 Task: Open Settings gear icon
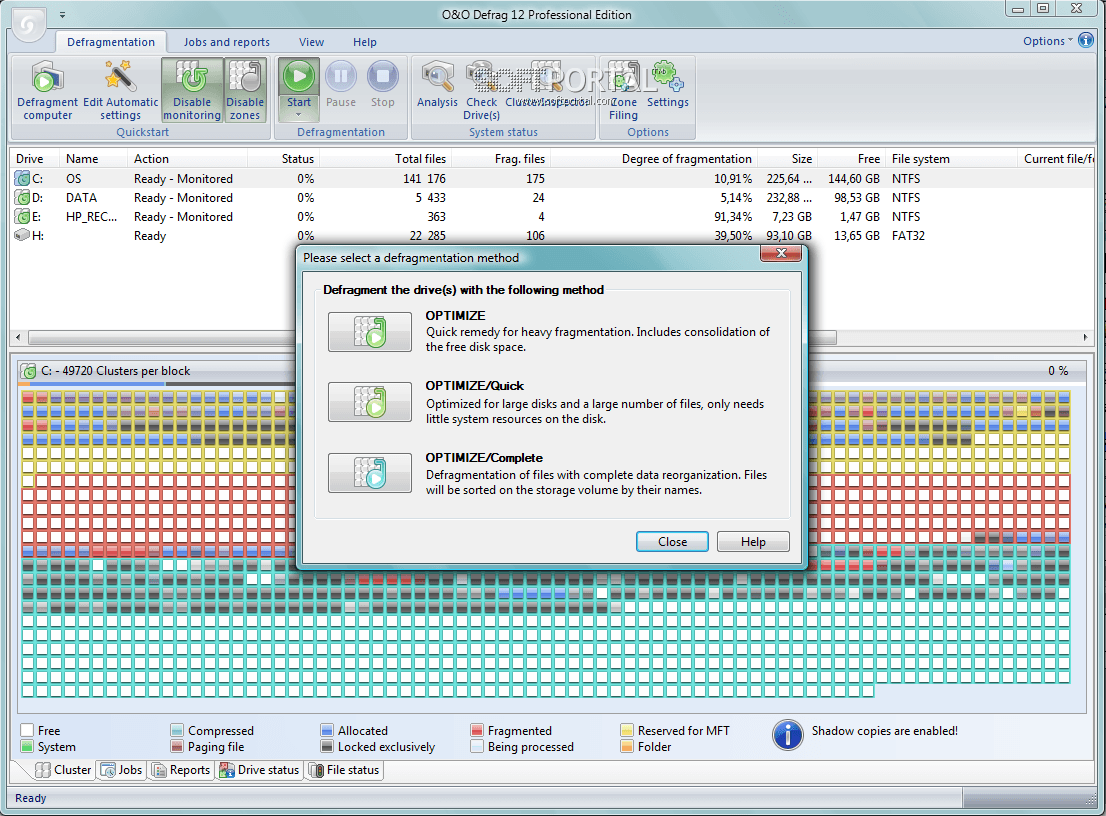pos(667,84)
